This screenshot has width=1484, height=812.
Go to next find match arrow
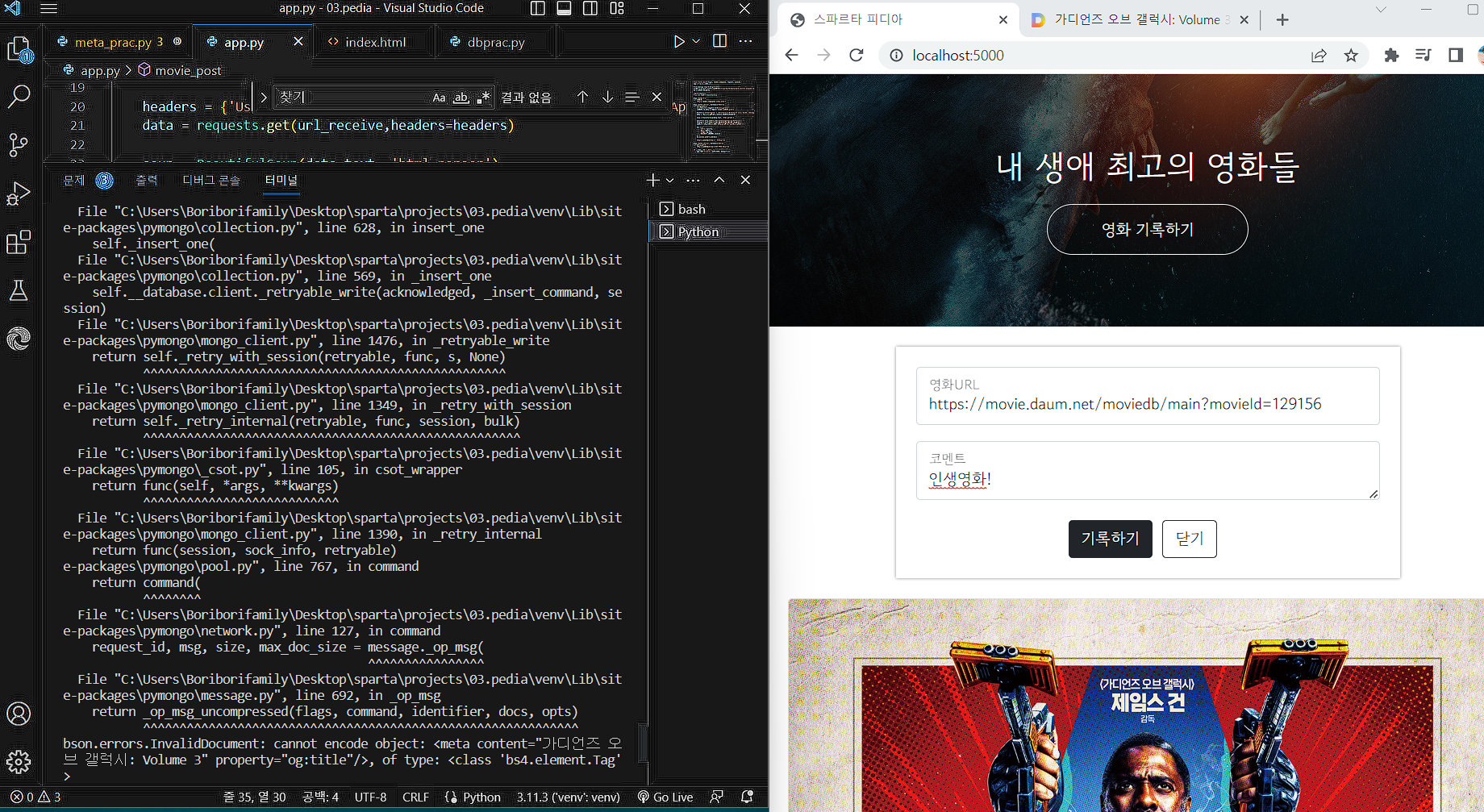(x=607, y=97)
